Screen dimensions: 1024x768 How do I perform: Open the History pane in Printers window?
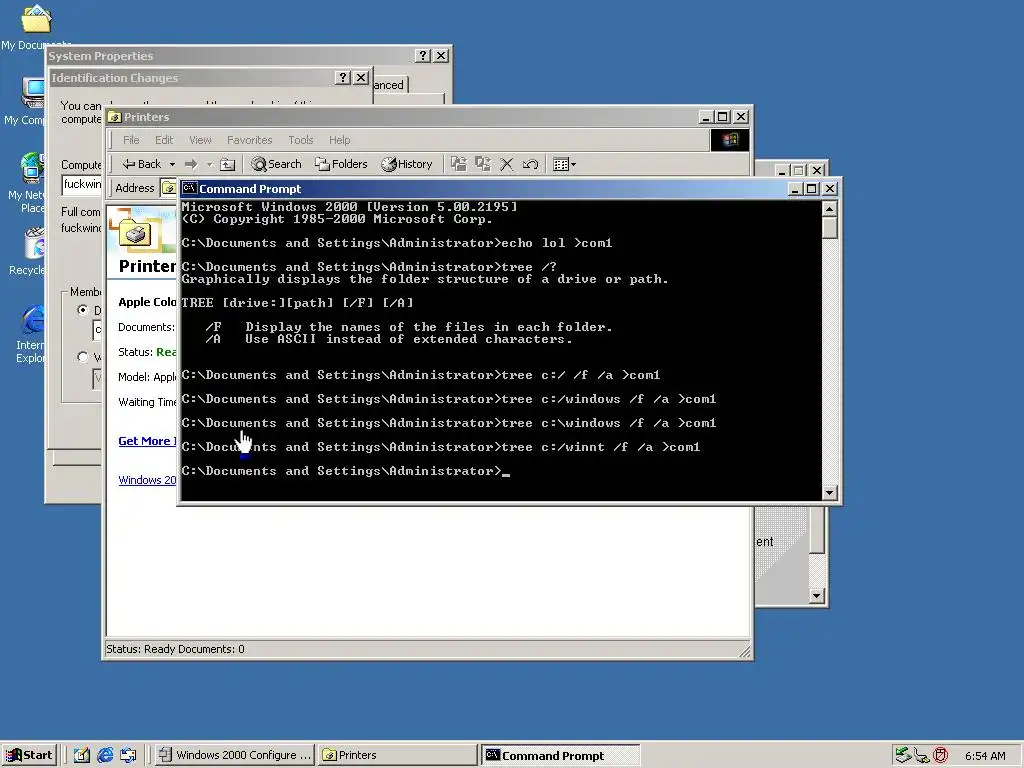(406, 164)
